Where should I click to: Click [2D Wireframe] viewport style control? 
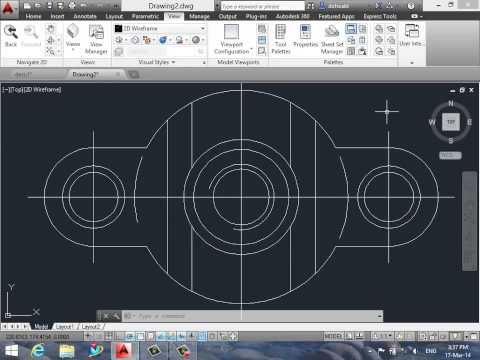coord(42,89)
